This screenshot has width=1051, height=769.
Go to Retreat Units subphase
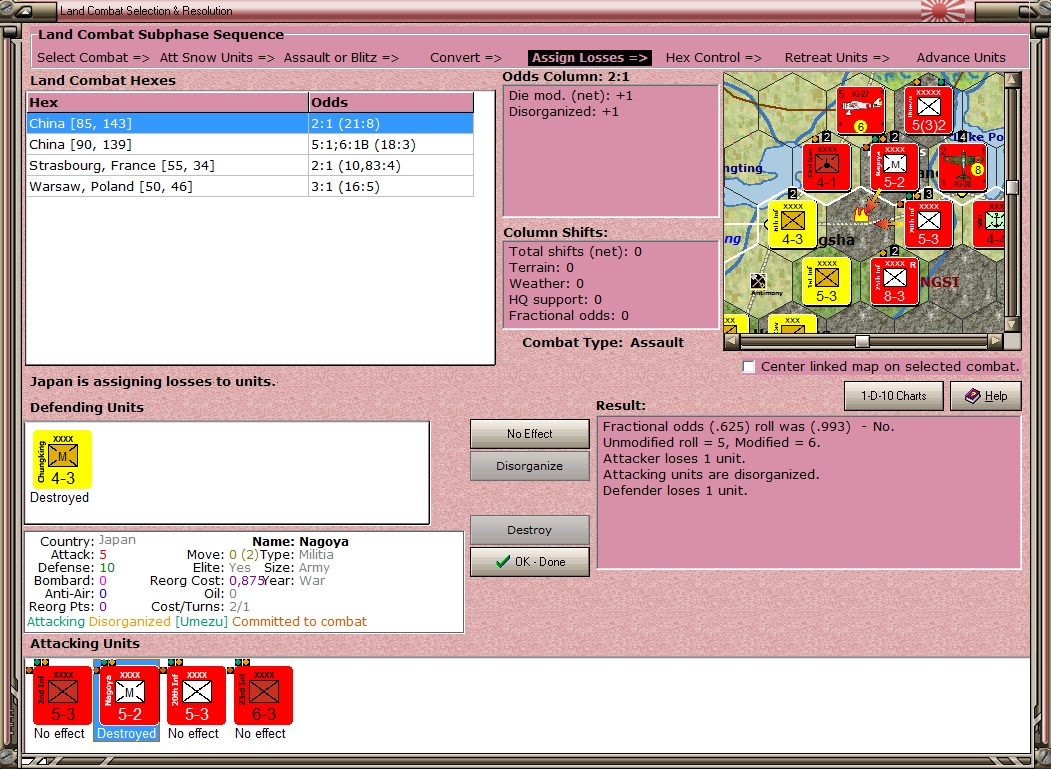[837, 58]
